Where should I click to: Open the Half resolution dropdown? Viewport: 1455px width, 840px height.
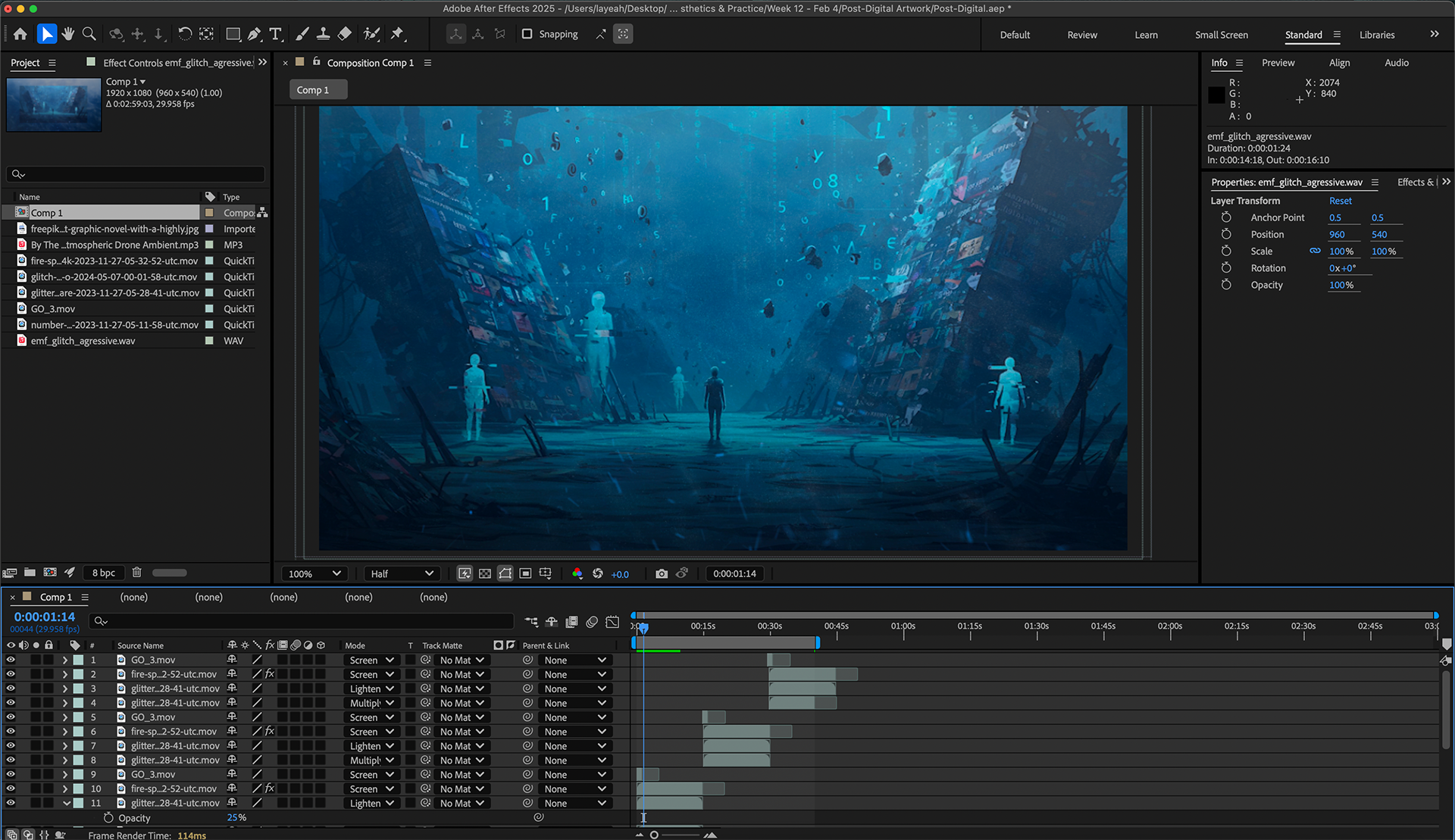click(x=402, y=573)
